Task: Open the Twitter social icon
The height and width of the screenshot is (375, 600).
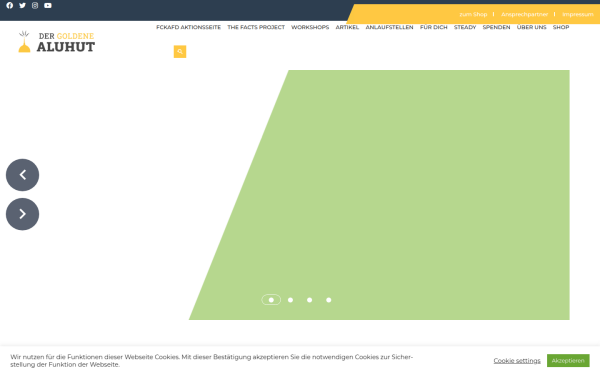Action: click(x=22, y=5)
